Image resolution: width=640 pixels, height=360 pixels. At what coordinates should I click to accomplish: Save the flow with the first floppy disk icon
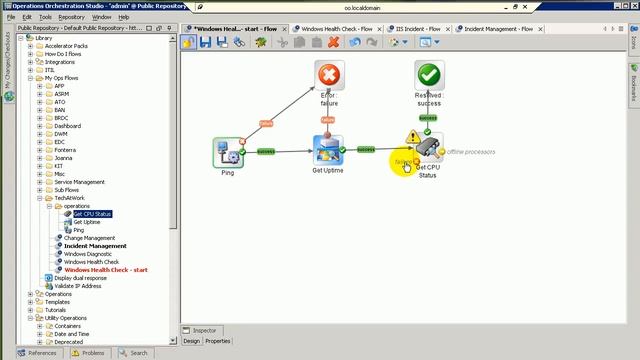point(205,42)
